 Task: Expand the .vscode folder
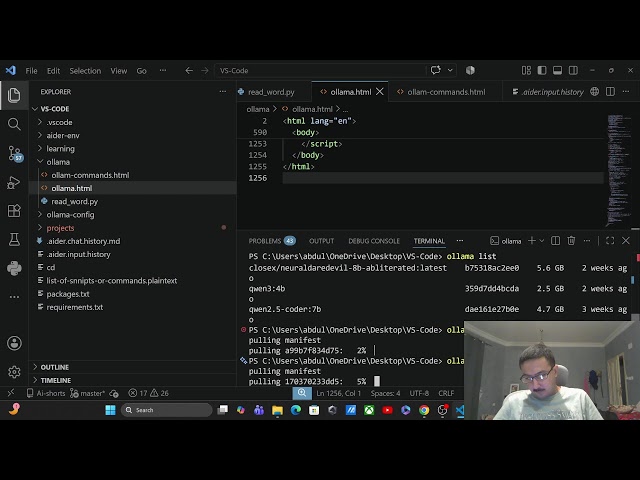pos(59,122)
